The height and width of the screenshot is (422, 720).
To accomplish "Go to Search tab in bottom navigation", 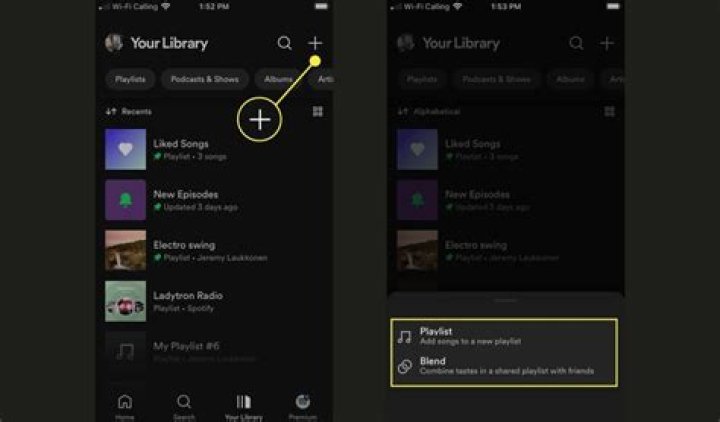I will click(x=184, y=407).
